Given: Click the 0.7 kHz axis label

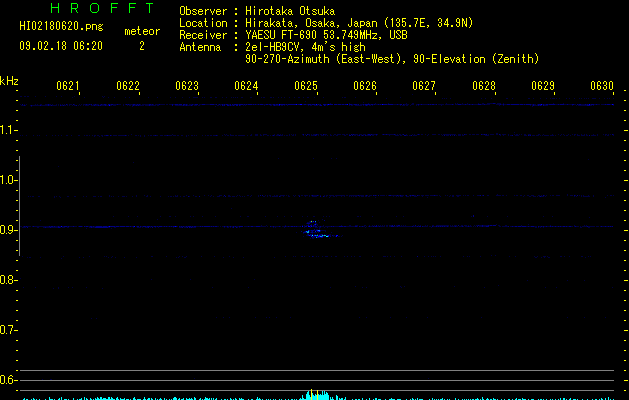Looking at the screenshot, I should tap(8, 330).
